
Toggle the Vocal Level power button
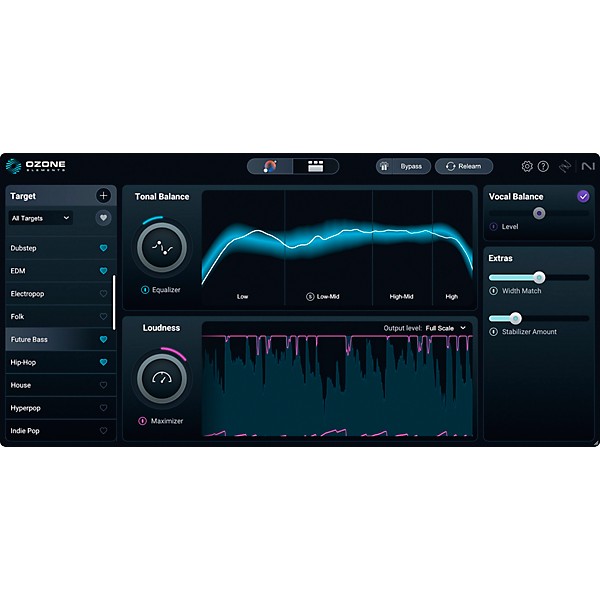pyautogui.click(x=494, y=227)
